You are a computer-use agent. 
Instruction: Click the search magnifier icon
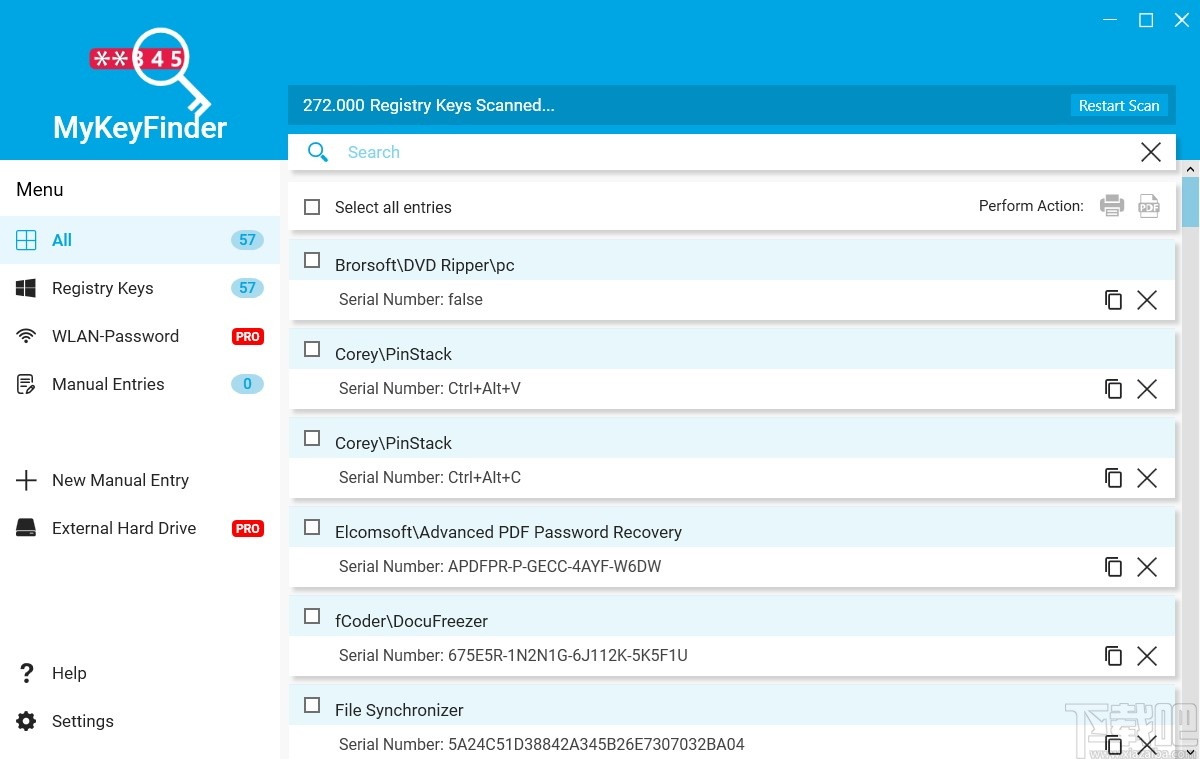click(318, 151)
